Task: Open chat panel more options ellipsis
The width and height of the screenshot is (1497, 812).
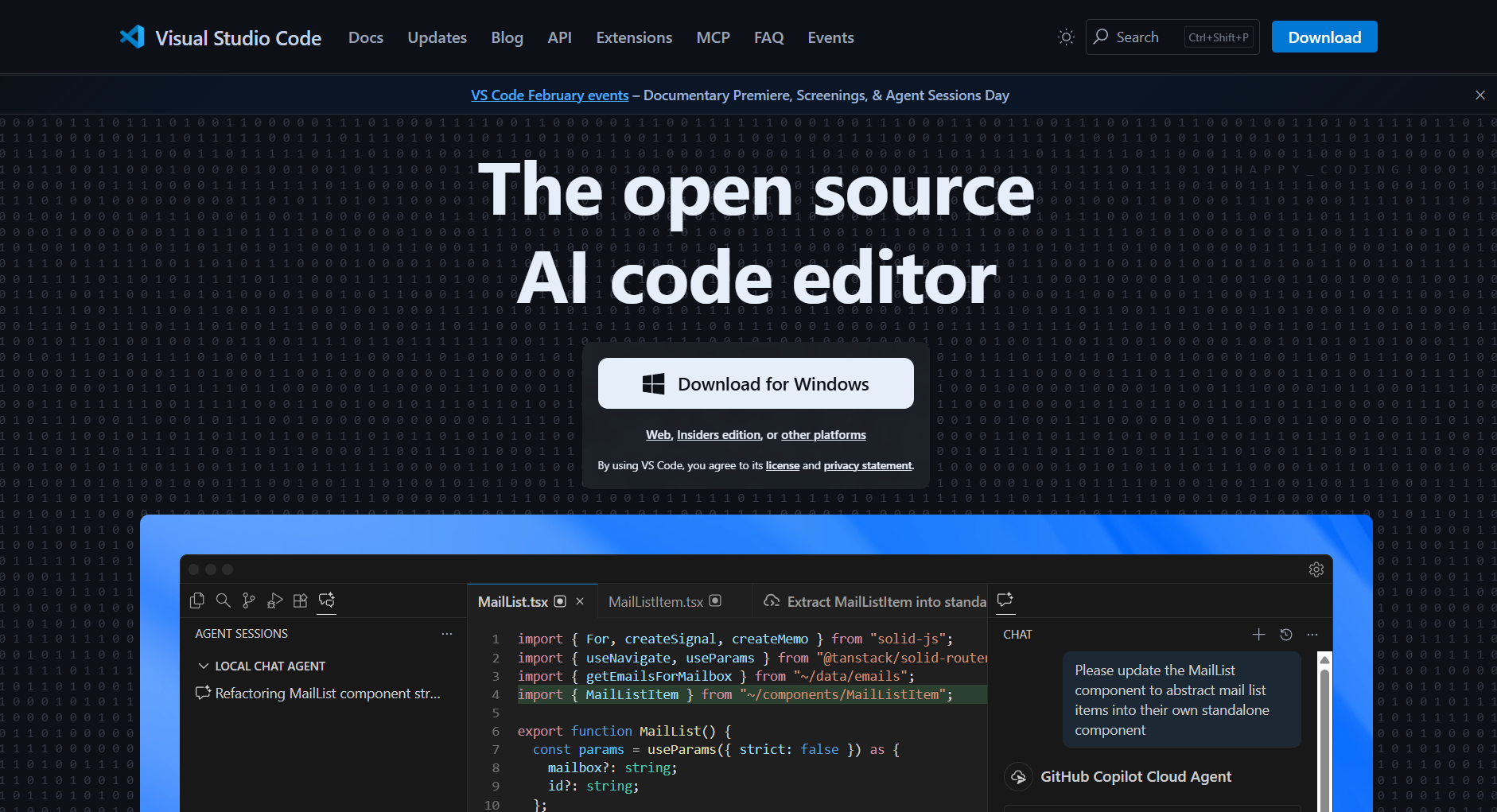Action: point(1312,634)
